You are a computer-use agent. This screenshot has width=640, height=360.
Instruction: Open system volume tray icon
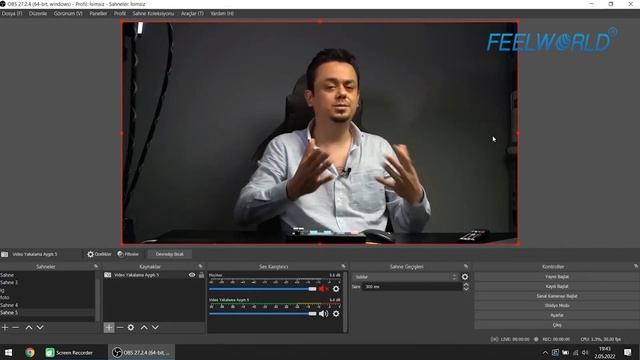585,352
